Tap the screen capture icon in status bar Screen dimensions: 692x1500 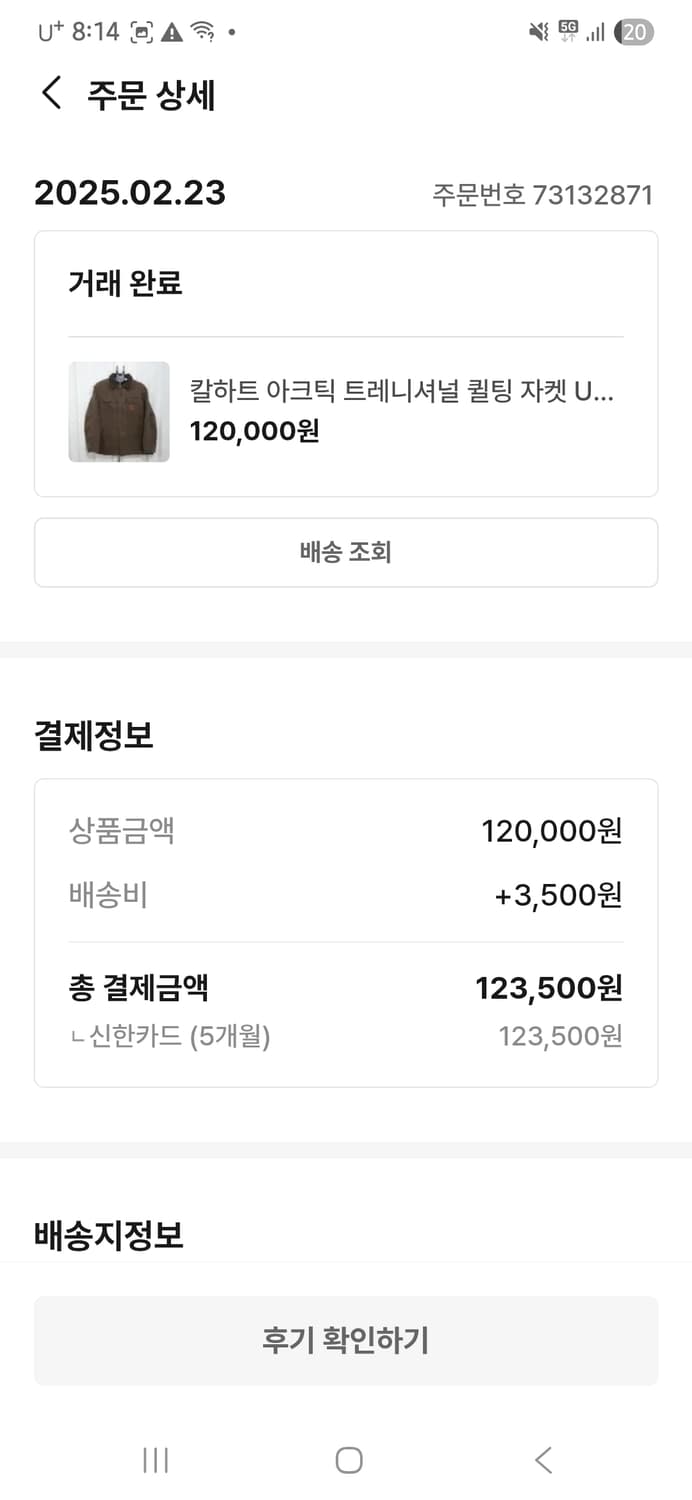(x=140, y=30)
